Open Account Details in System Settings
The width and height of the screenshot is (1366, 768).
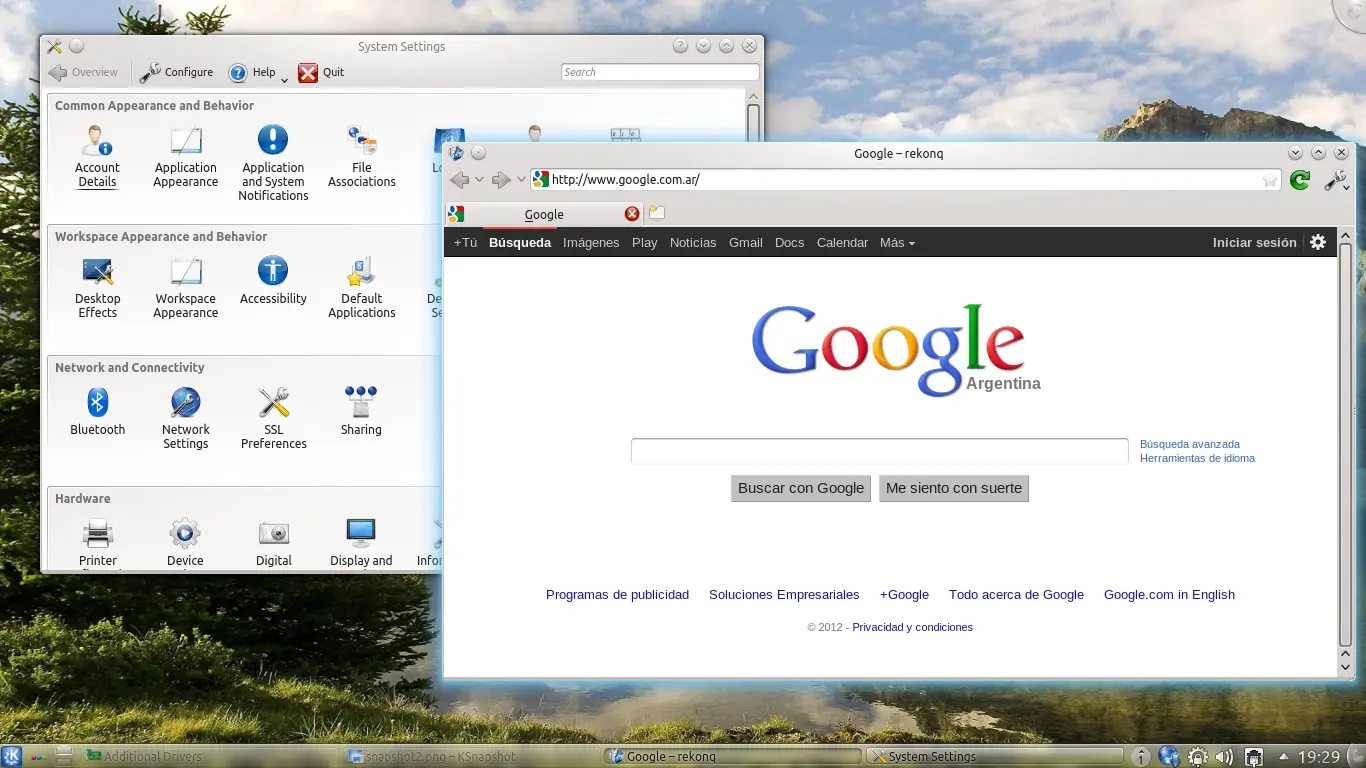(x=97, y=156)
